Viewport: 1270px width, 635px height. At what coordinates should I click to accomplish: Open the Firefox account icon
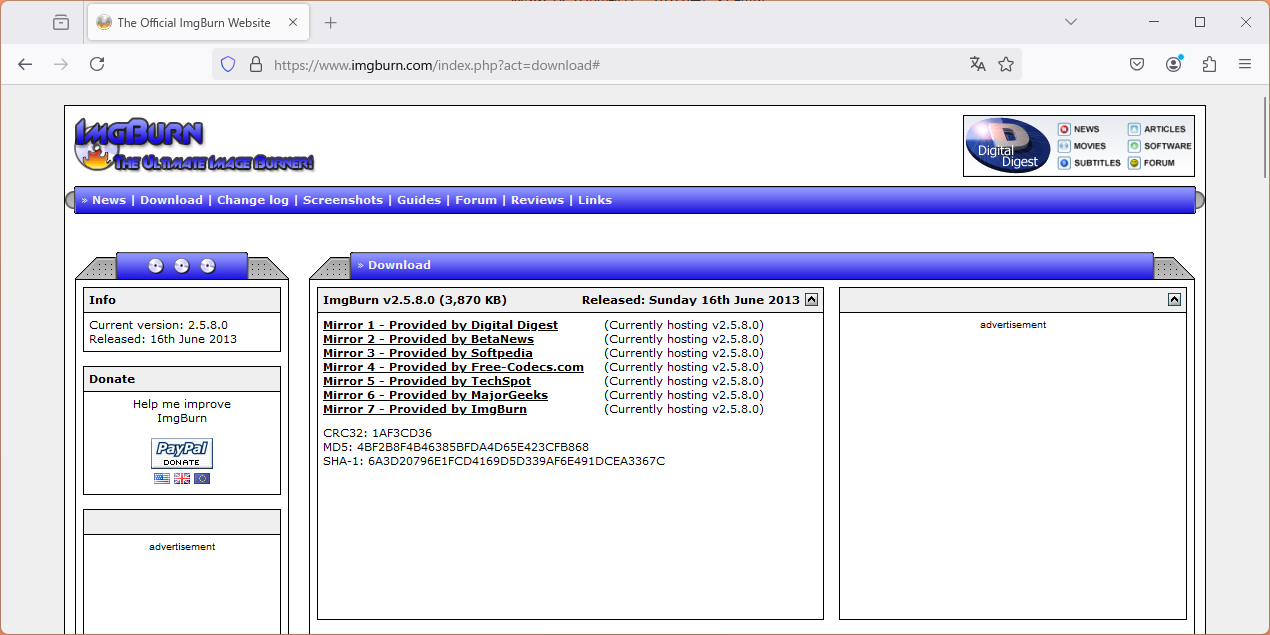click(1173, 64)
